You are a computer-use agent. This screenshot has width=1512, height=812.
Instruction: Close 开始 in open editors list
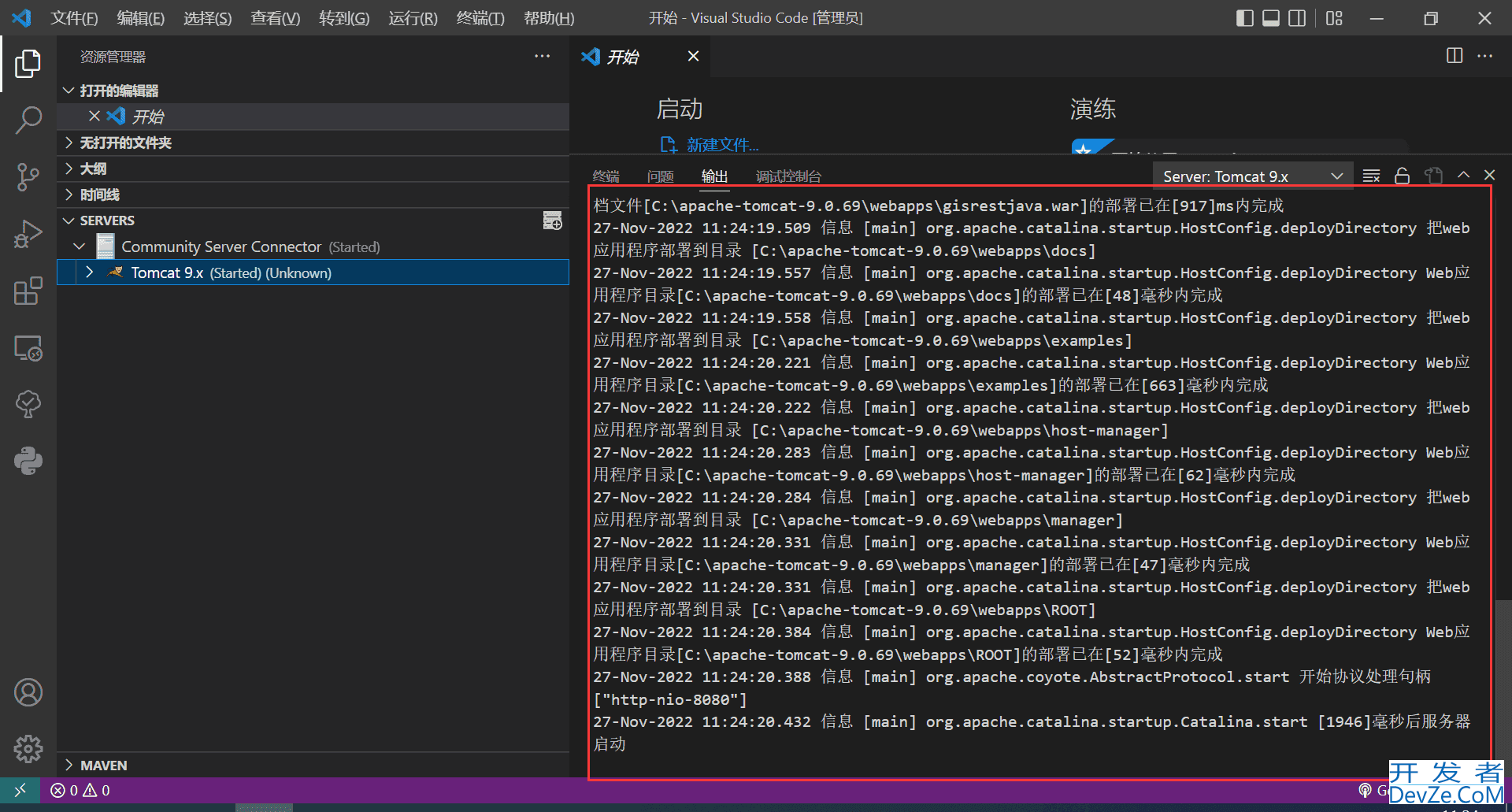(94, 116)
